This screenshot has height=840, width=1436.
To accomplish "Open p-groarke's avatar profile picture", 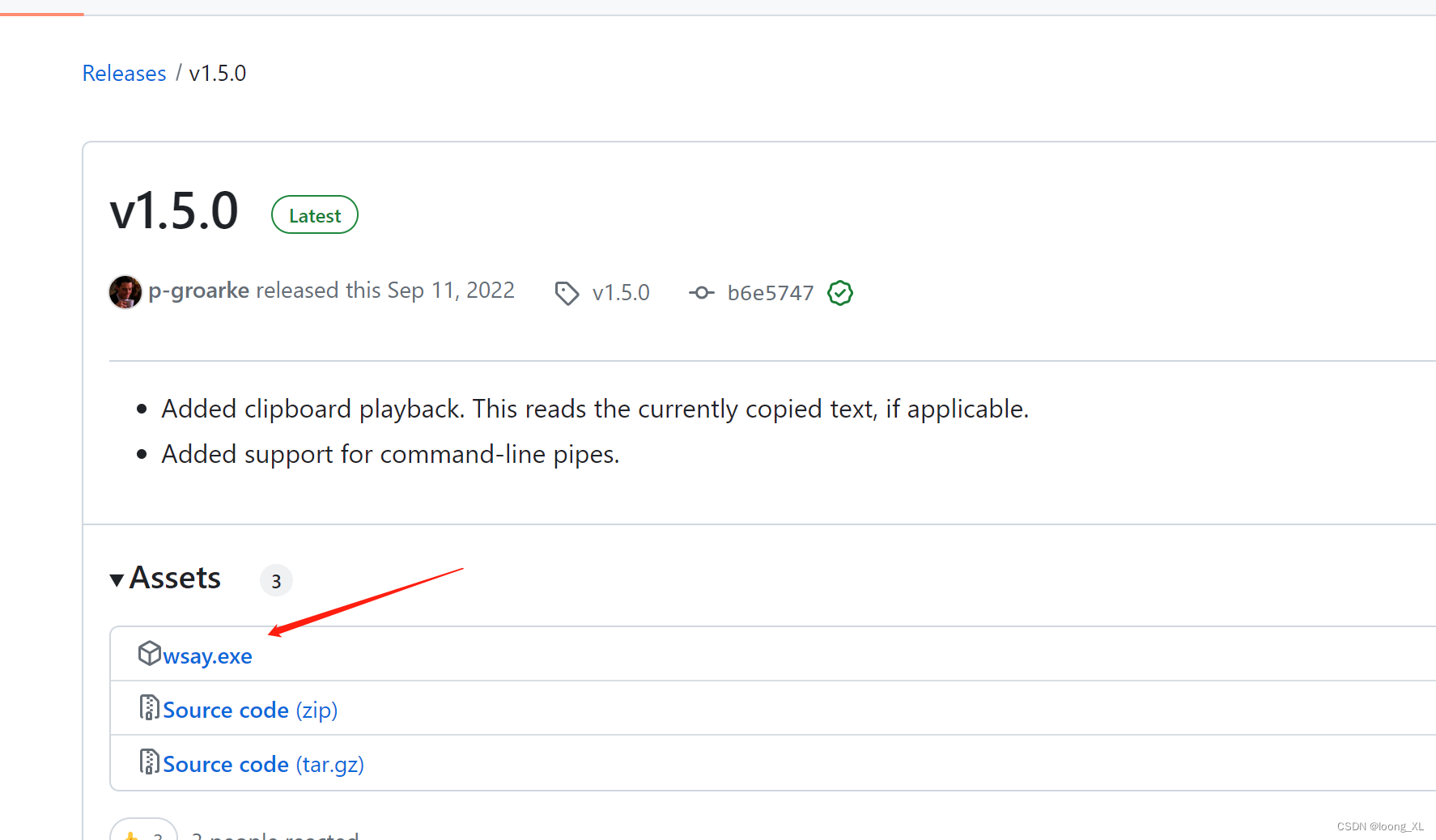I will [x=125, y=292].
